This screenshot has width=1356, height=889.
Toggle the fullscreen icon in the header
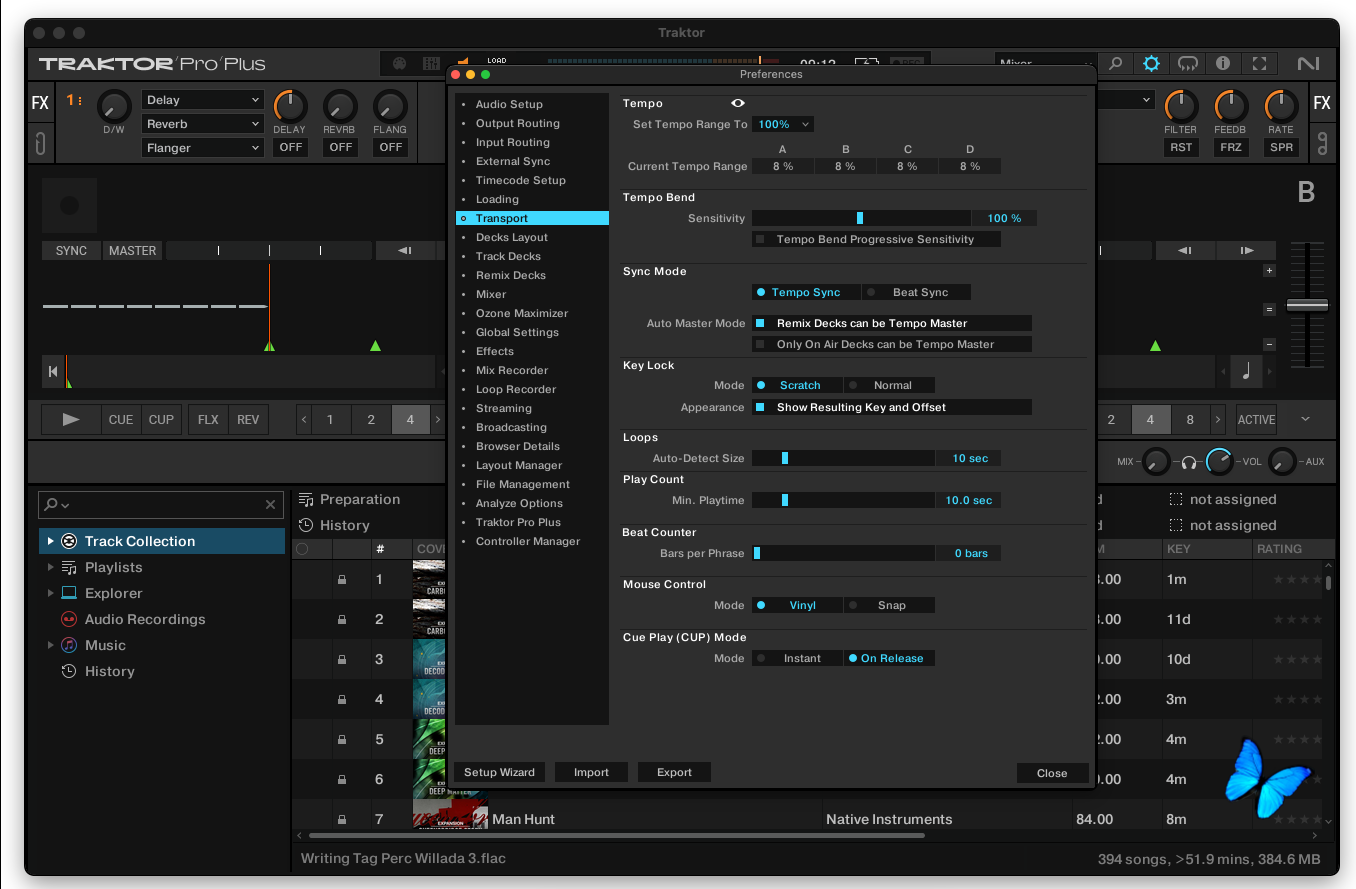(1259, 63)
